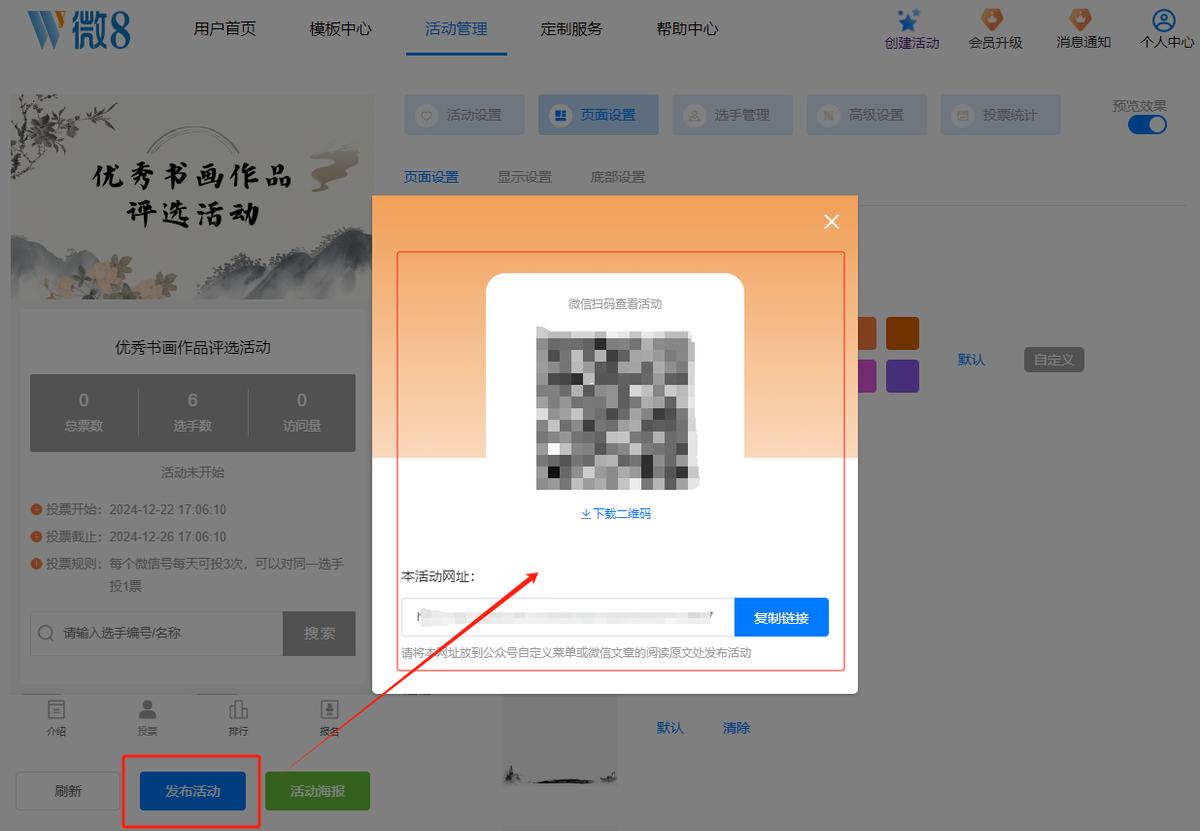Pick the dark brown color swatch
The height and width of the screenshot is (831, 1200).
tap(902, 333)
